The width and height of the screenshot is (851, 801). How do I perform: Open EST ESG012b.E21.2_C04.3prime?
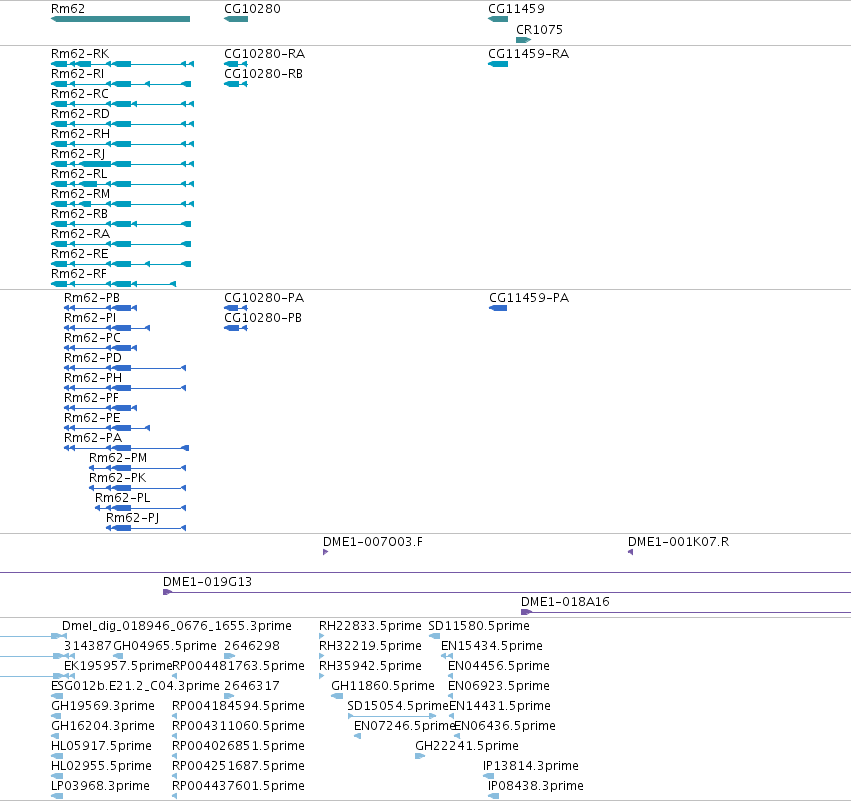(x=135, y=686)
